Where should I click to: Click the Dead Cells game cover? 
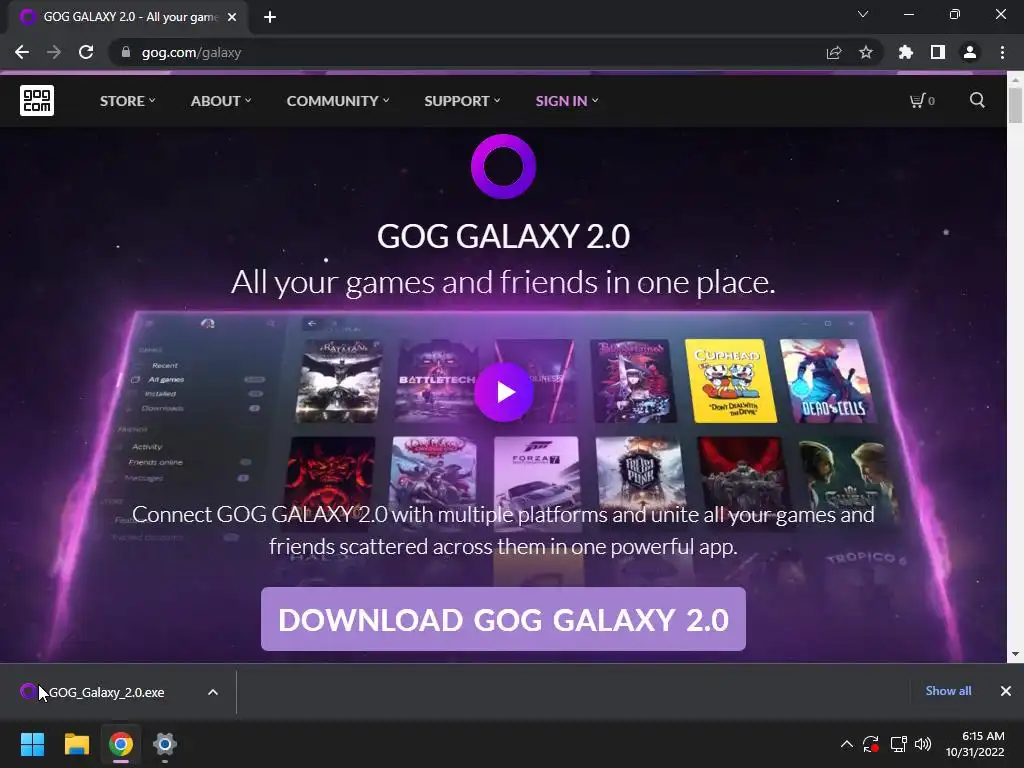(828, 380)
